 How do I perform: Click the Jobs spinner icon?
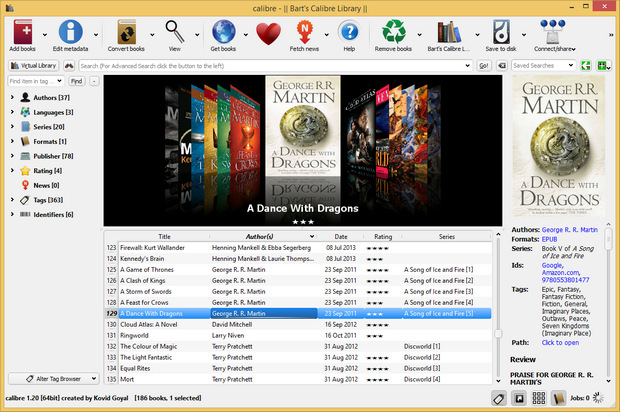pyautogui.click(x=598, y=398)
